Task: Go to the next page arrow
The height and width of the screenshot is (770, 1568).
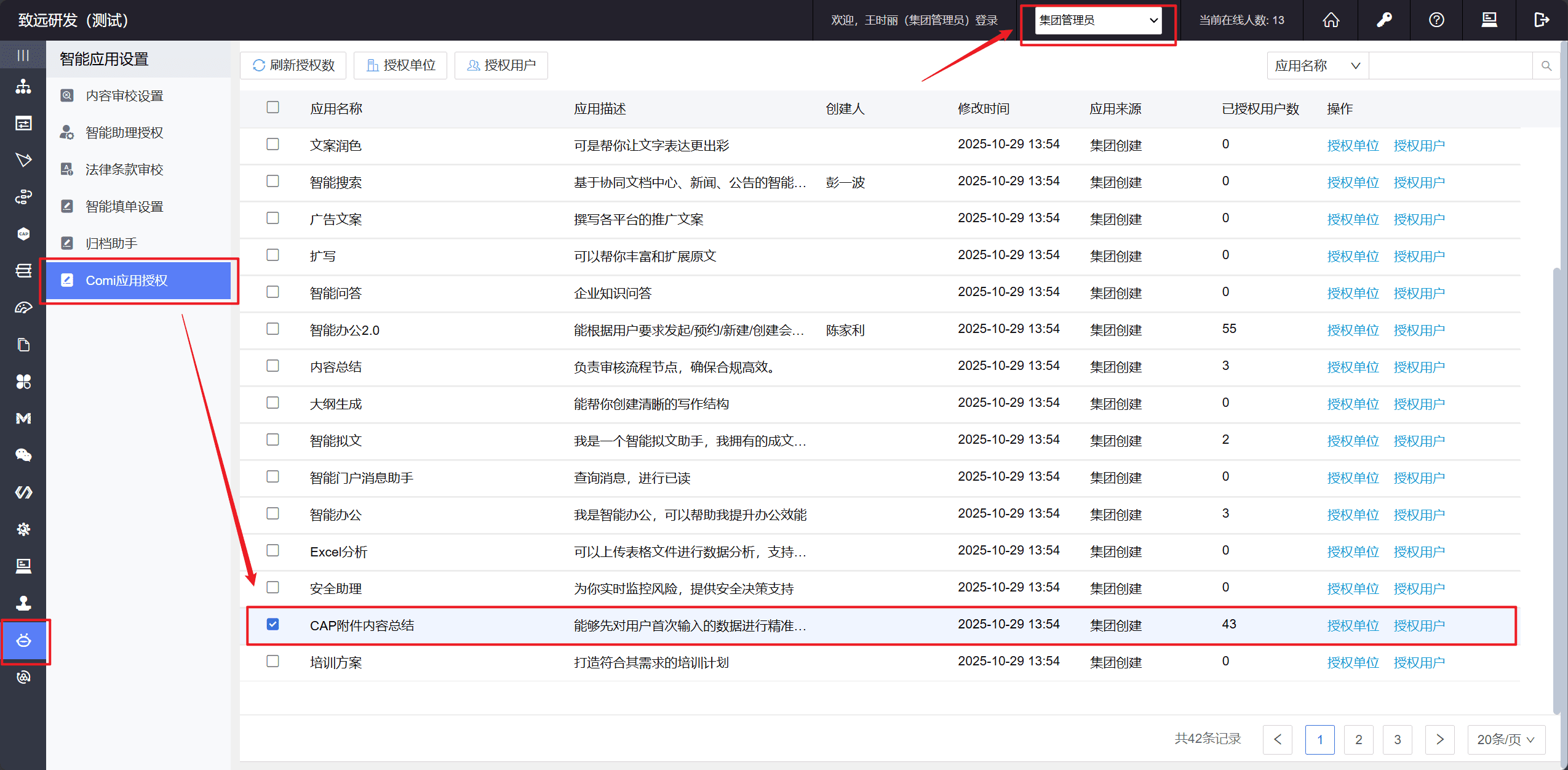Action: pos(1439,739)
